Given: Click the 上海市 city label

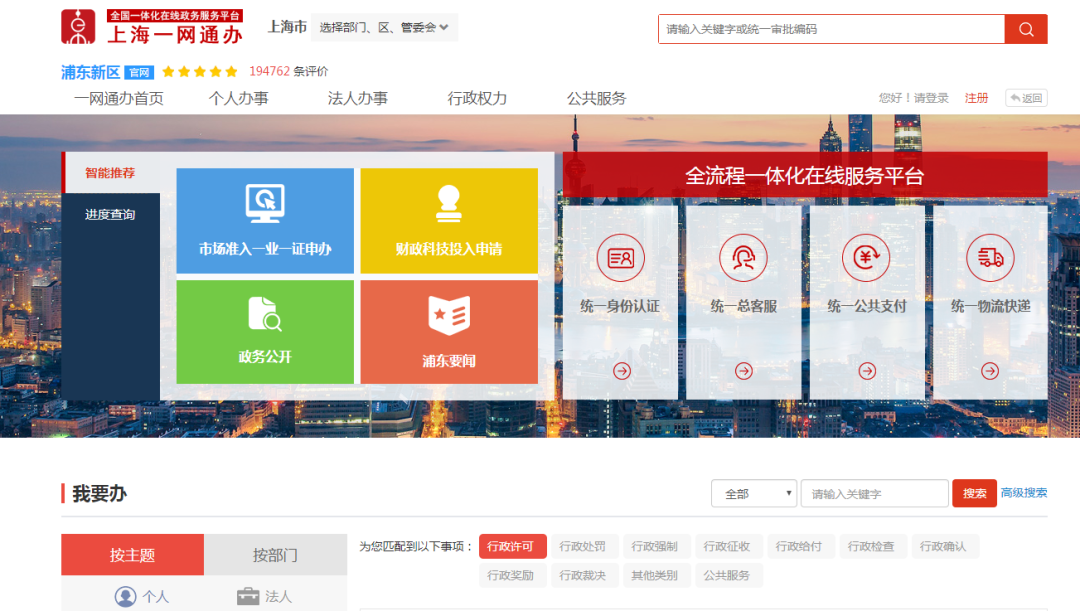Looking at the screenshot, I should point(287,27).
